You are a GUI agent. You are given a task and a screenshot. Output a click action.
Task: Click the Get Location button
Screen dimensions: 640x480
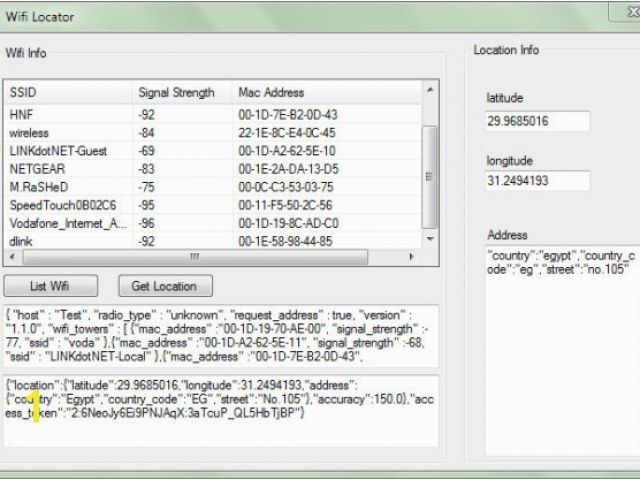[x=165, y=286]
